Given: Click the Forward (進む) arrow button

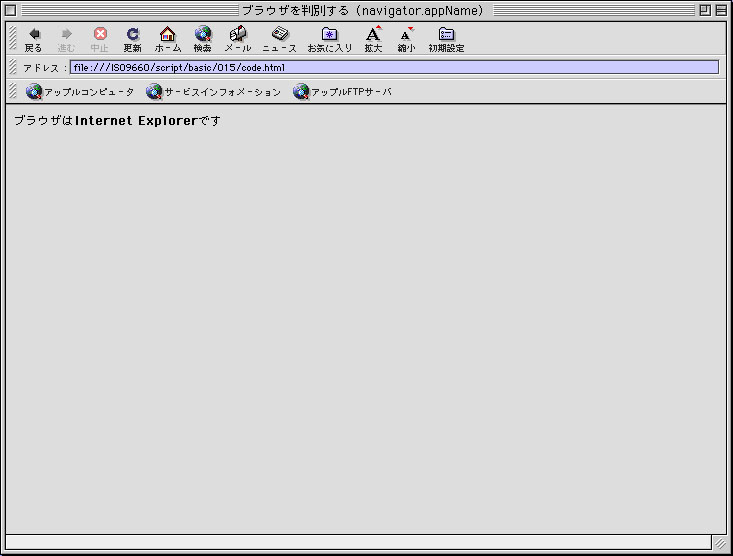Looking at the screenshot, I should point(66,39).
